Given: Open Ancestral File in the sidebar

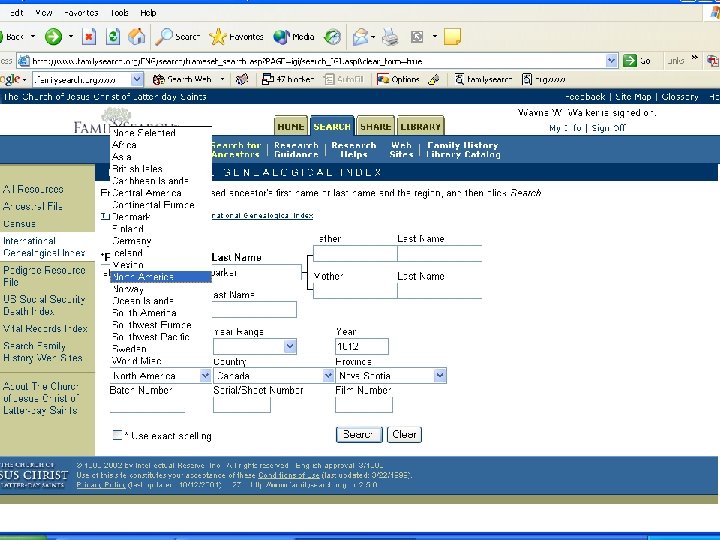Looking at the screenshot, I should [33, 207].
